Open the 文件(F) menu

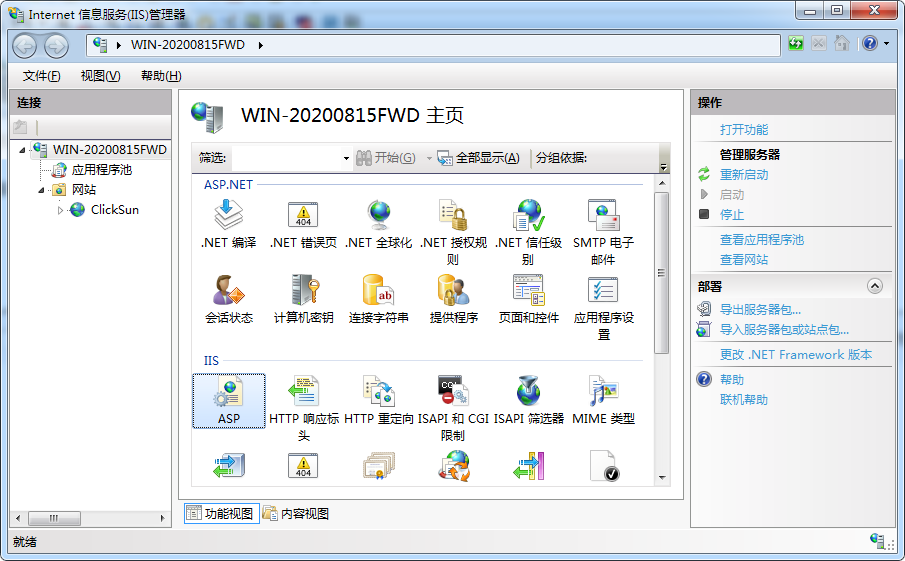[41, 76]
